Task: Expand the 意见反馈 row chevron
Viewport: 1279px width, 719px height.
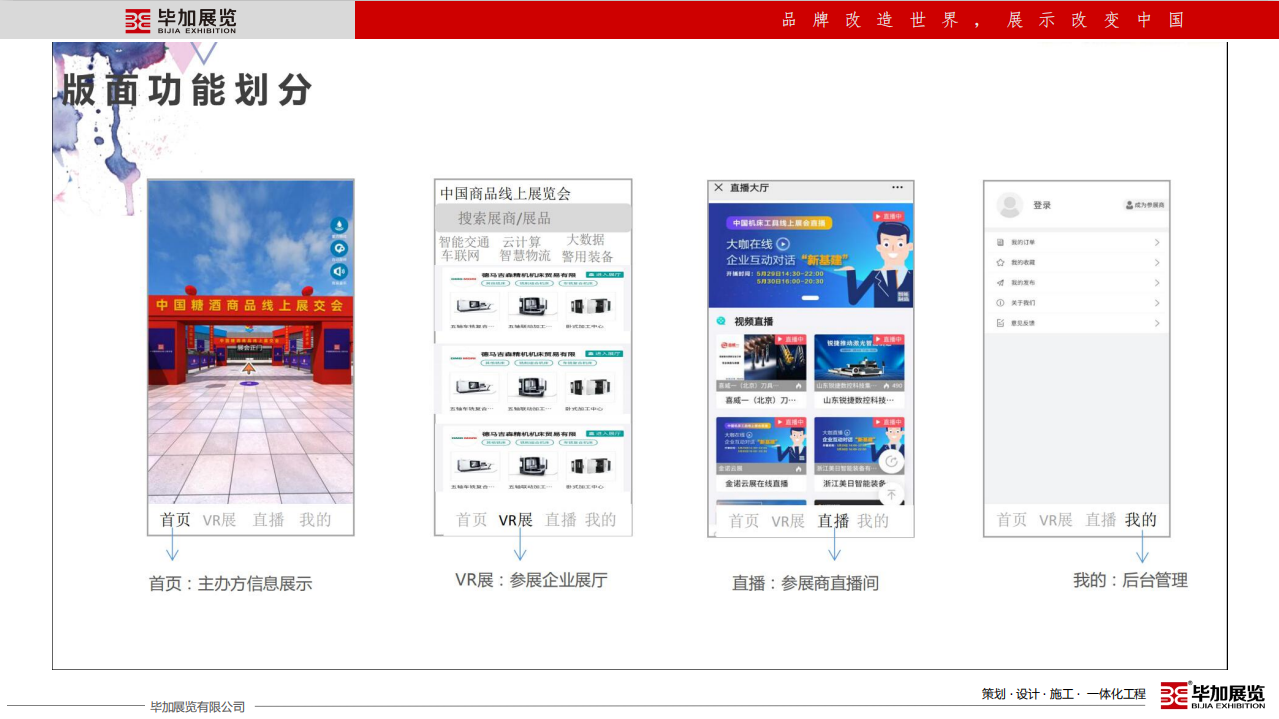Action: tap(1157, 323)
